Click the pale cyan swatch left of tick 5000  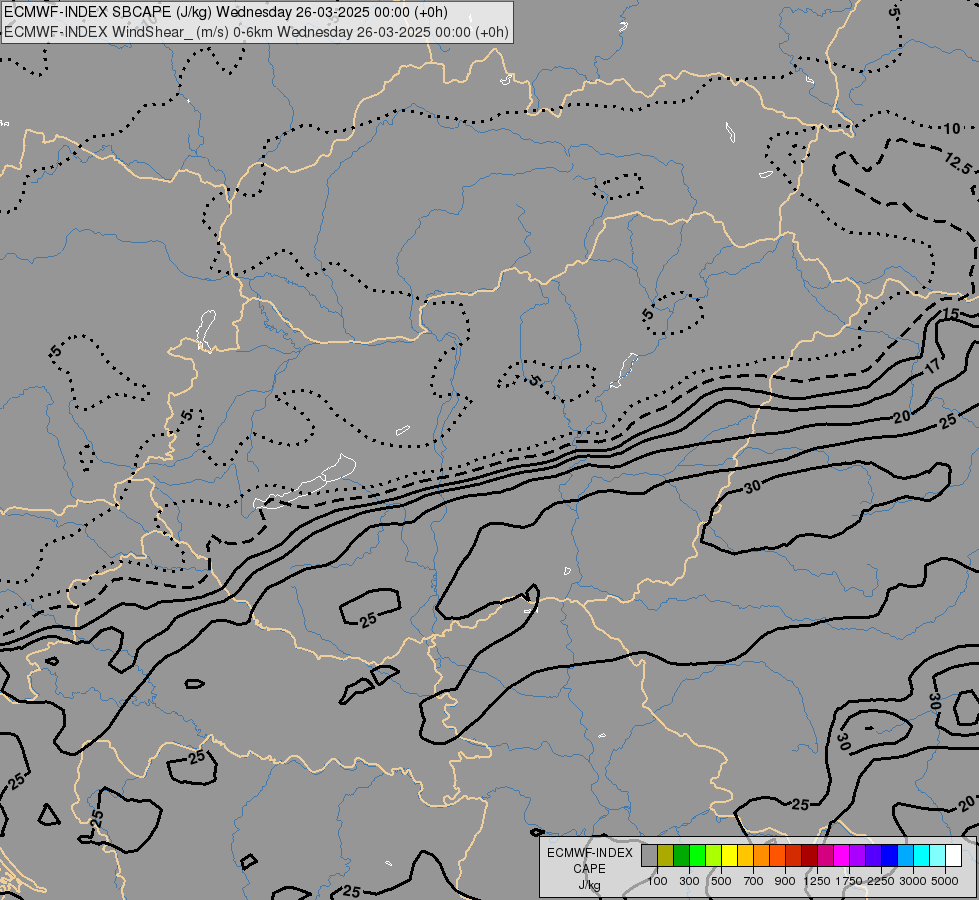pyautogui.click(x=938, y=855)
